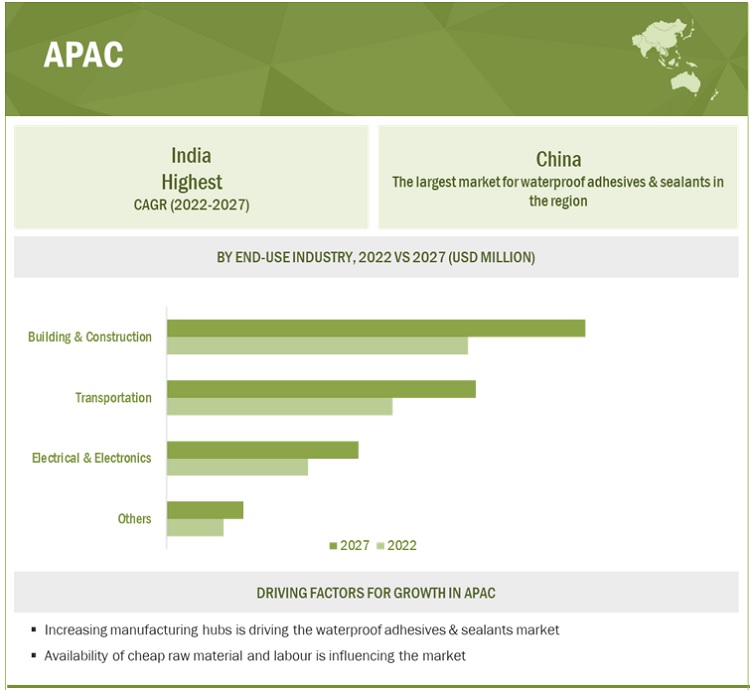The width and height of the screenshot is (750, 690).
Task: Click the Electrical & Electronics 2027 bar
Action: (262, 450)
